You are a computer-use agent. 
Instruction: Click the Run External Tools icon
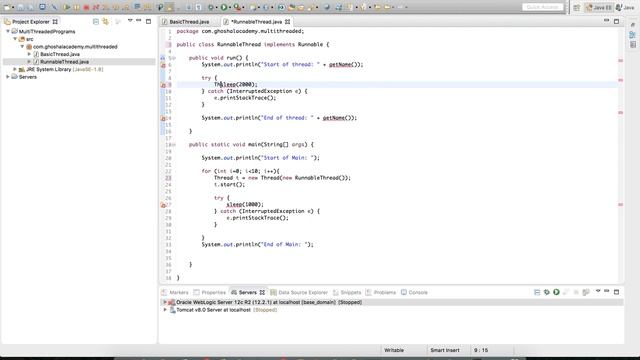click(237, 7)
